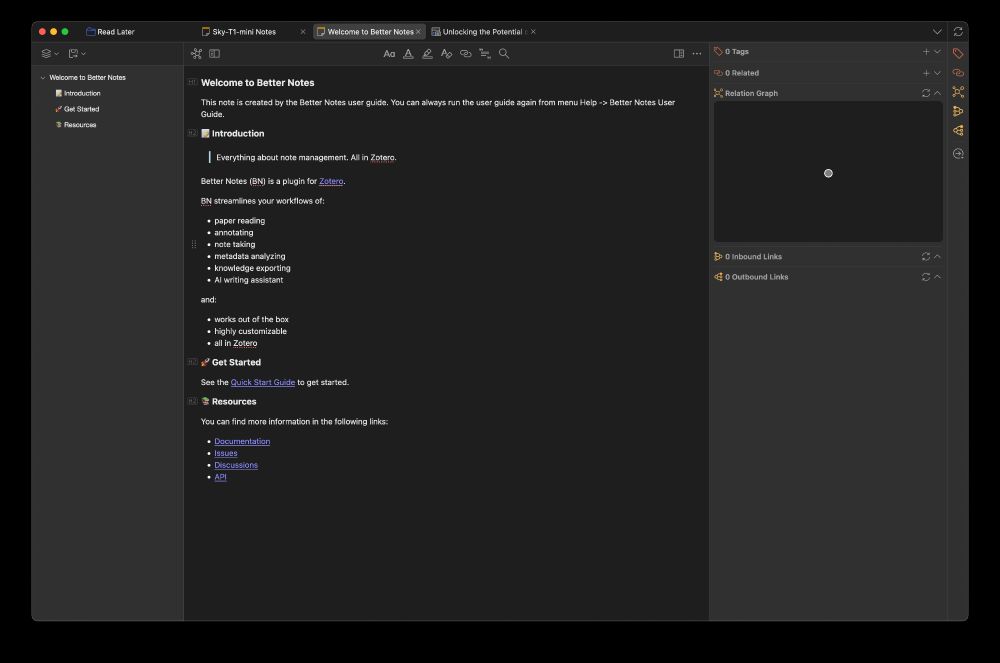This screenshot has width=1000, height=663.
Task: Clear formatting with the eraser A icon
Action: coord(446,54)
